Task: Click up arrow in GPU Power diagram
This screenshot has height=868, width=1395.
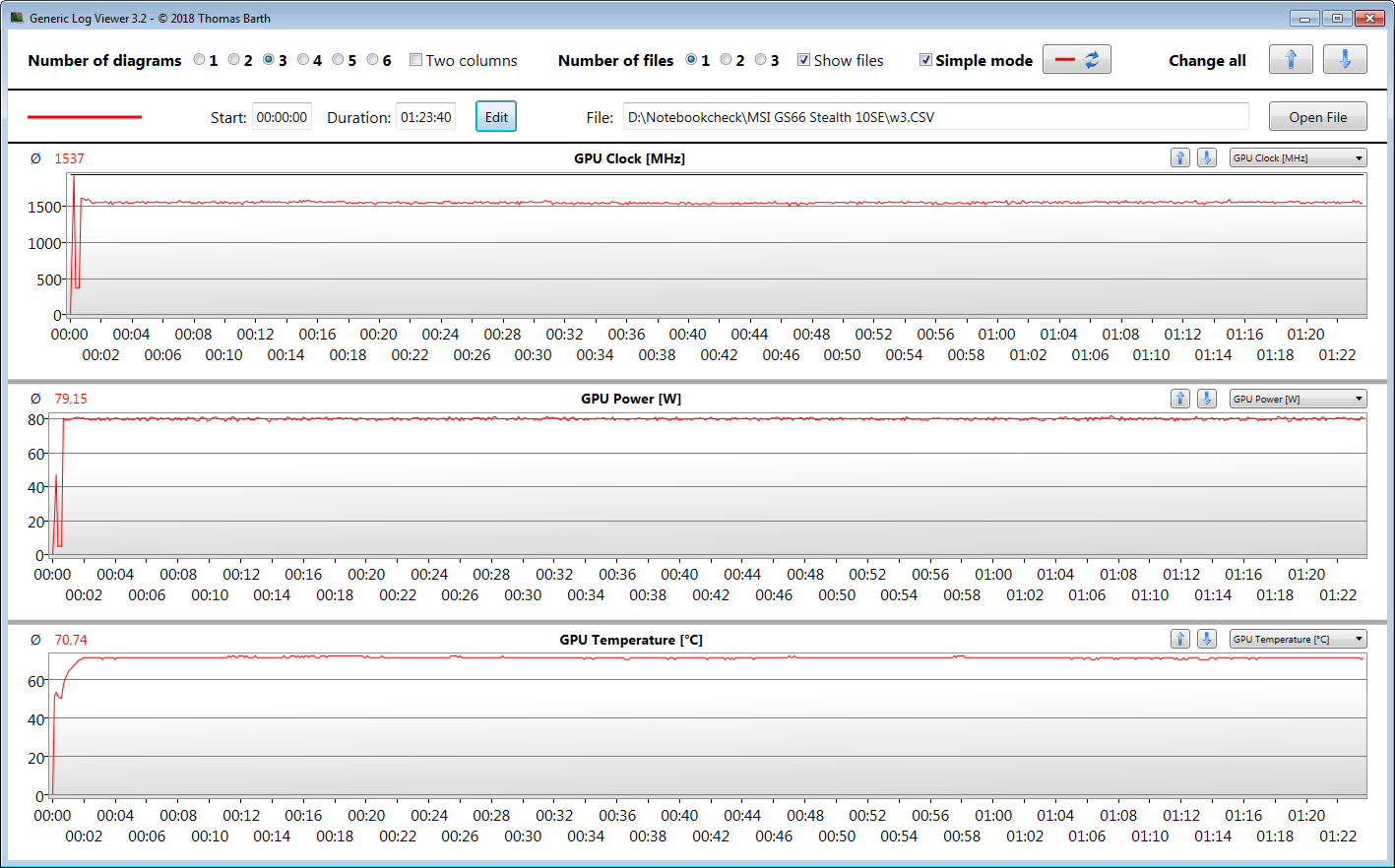Action: pos(1179,399)
